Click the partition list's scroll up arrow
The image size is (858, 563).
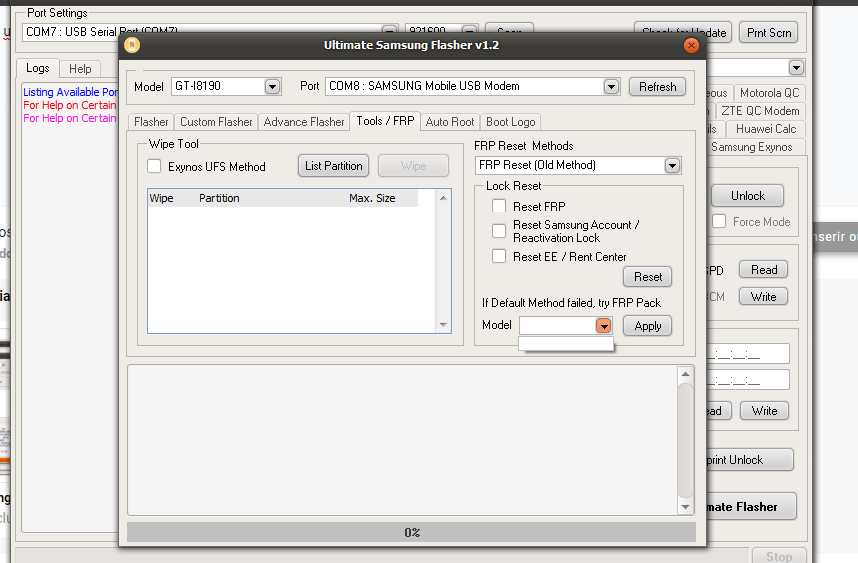pos(443,198)
